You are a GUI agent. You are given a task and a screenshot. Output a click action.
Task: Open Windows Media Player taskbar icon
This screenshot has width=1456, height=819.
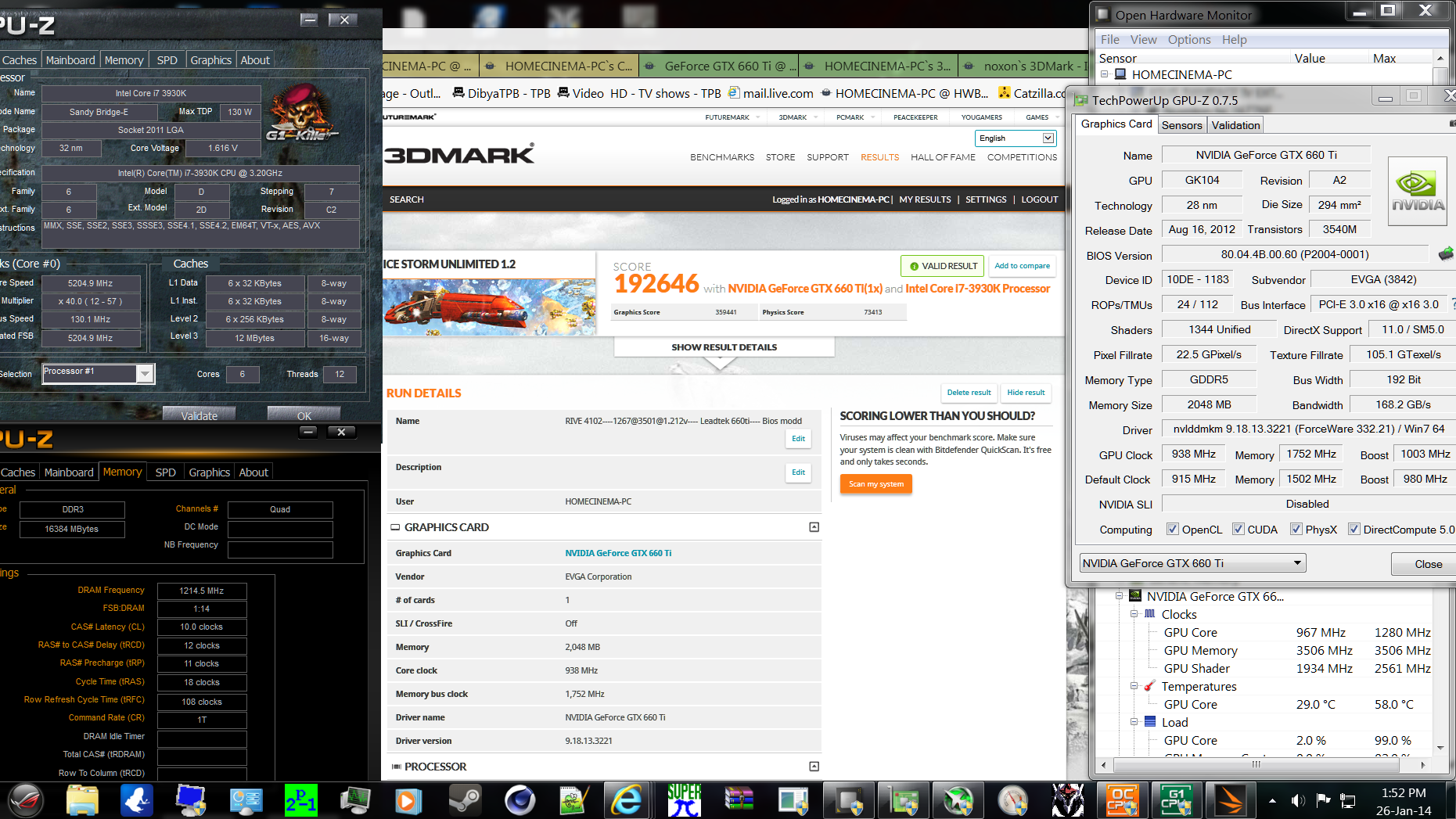coord(408,800)
